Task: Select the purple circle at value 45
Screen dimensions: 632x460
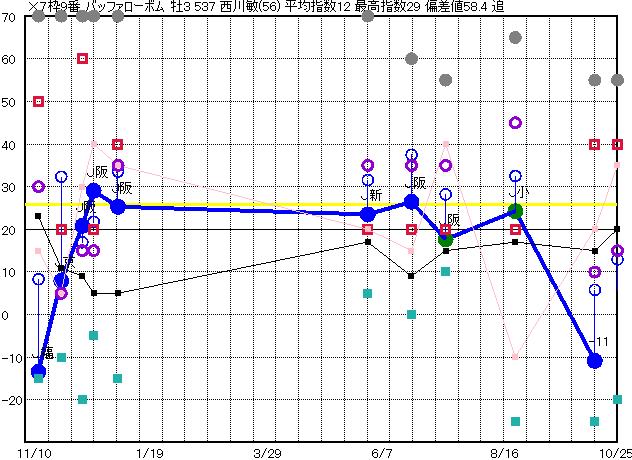Action: (x=515, y=123)
